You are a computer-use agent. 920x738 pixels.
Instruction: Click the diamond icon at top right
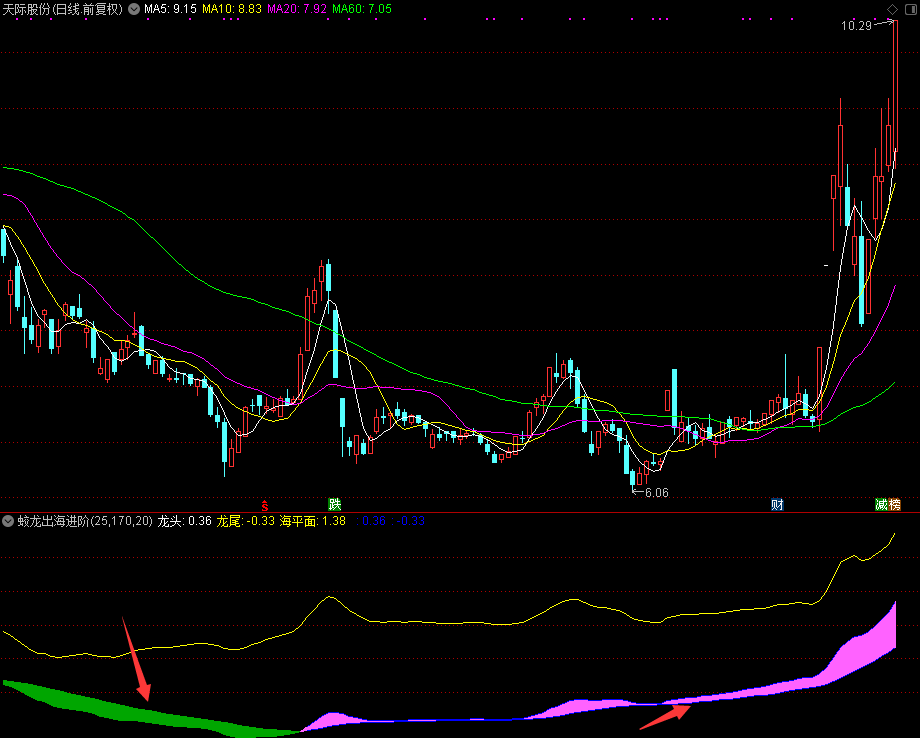pyautogui.click(x=892, y=8)
